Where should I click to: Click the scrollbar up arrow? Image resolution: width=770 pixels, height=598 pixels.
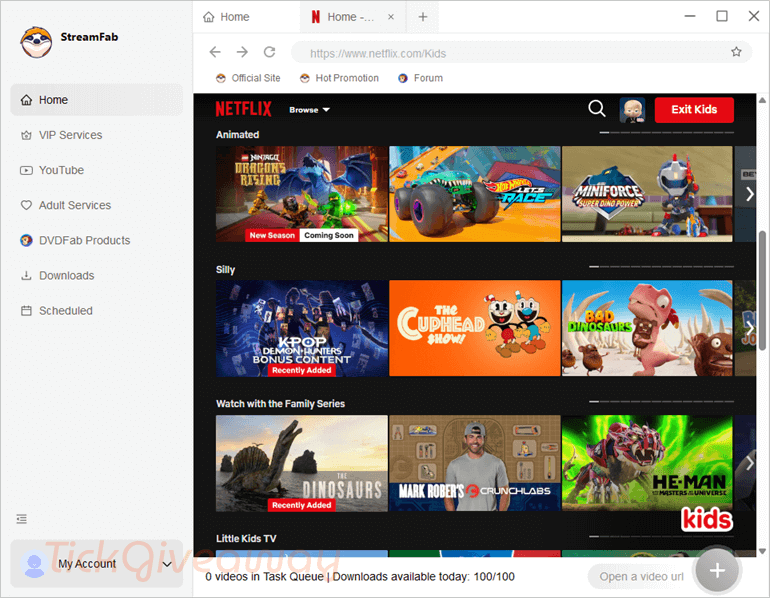[x=762, y=100]
